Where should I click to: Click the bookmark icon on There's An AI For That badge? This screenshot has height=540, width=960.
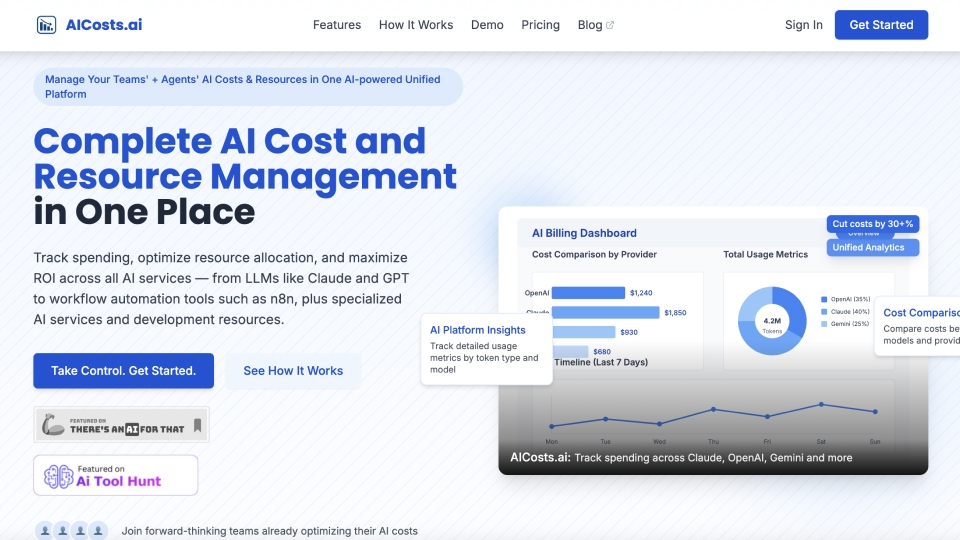point(197,425)
